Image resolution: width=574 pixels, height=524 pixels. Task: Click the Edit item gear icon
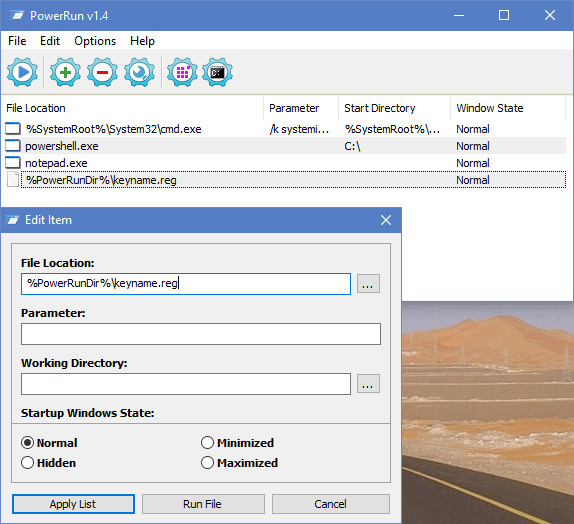(x=139, y=72)
